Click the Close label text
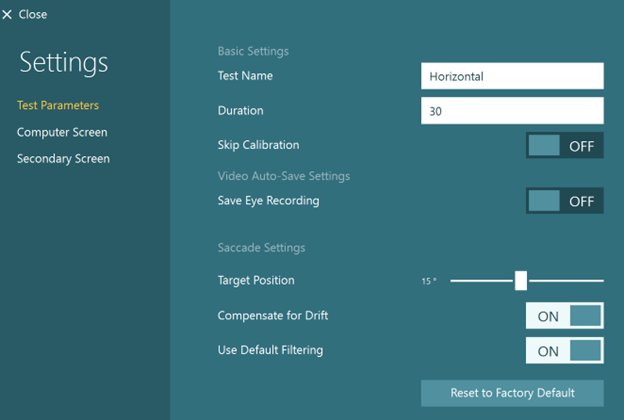624x420 pixels. (x=33, y=15)
